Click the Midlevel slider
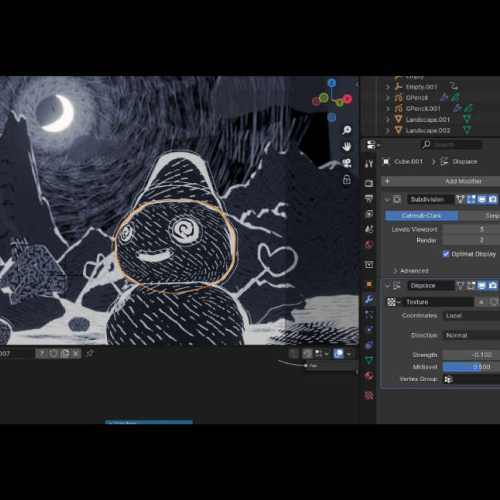Image resolution: width=500 pixels, height=500 pixels. point(471,367)
